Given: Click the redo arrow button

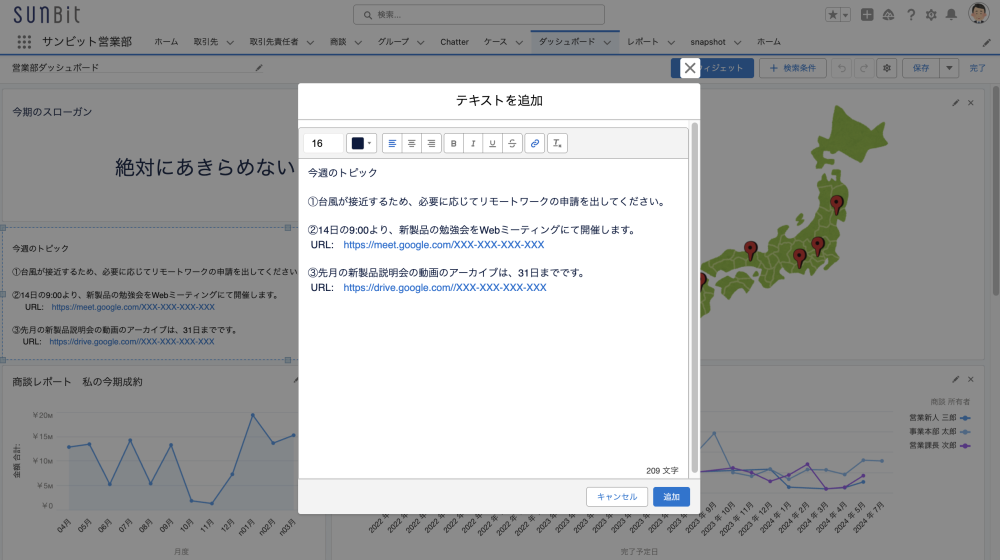Looking at the screenshot, I should point(864,68).
